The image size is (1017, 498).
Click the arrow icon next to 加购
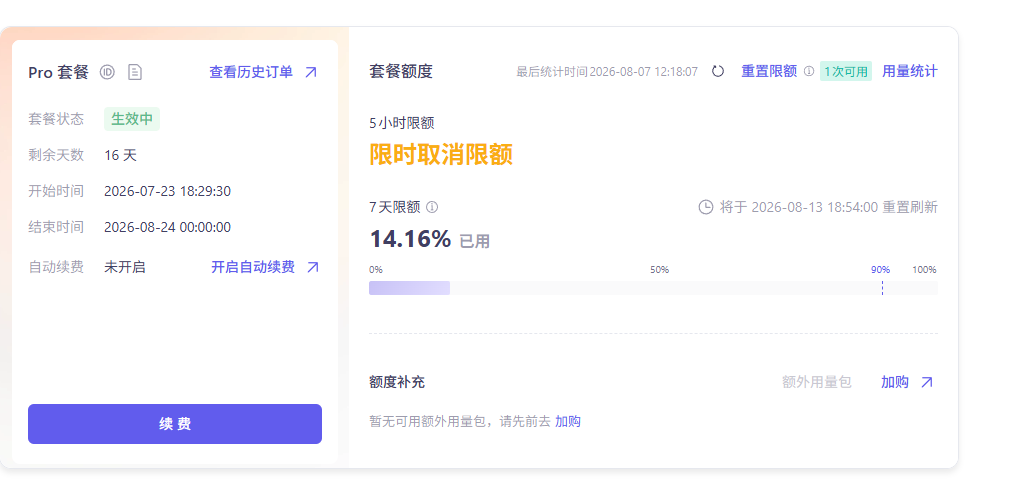(927, 383)
